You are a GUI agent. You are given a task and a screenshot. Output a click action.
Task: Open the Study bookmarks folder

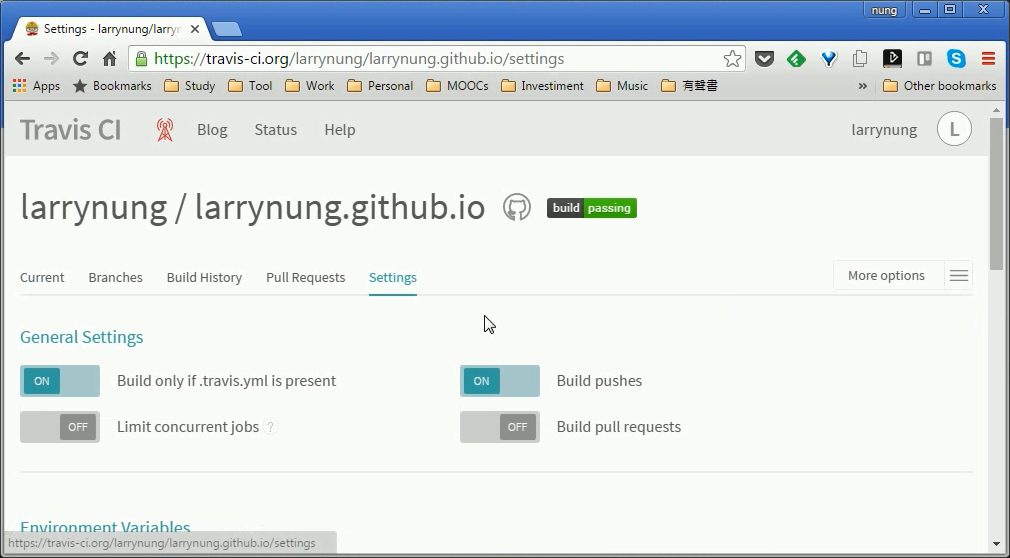click(x=189, y=86)
